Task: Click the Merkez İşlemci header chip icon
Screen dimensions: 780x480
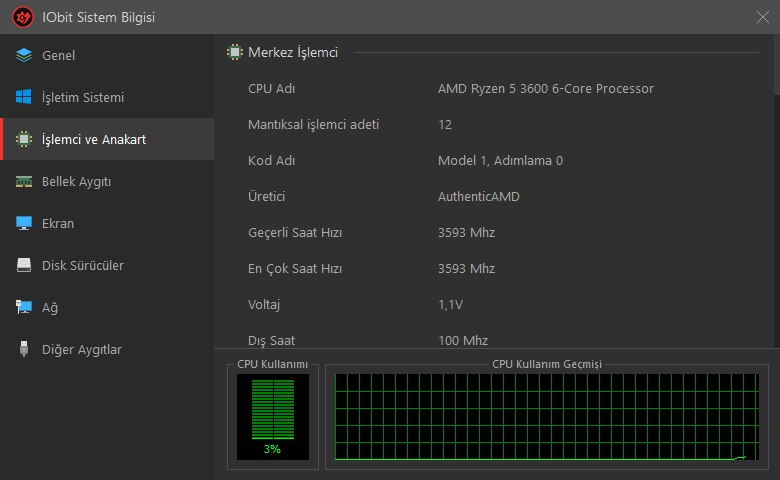Action: pyautogui.click(x=234, y=52)
